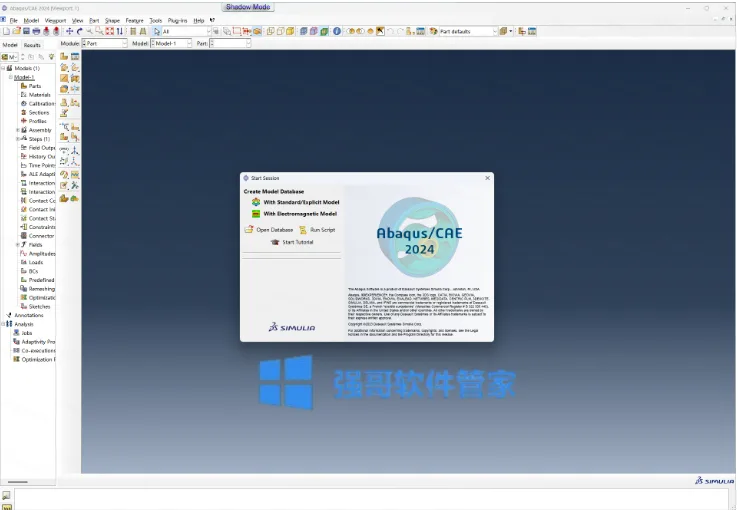Click the Create Part tool icon

[x=64, y=57]
